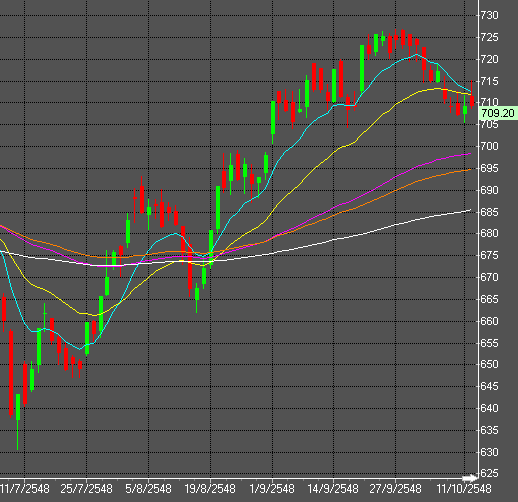Select the 700 price axis label
Screen dimensions: 518x502
point(489,146)
